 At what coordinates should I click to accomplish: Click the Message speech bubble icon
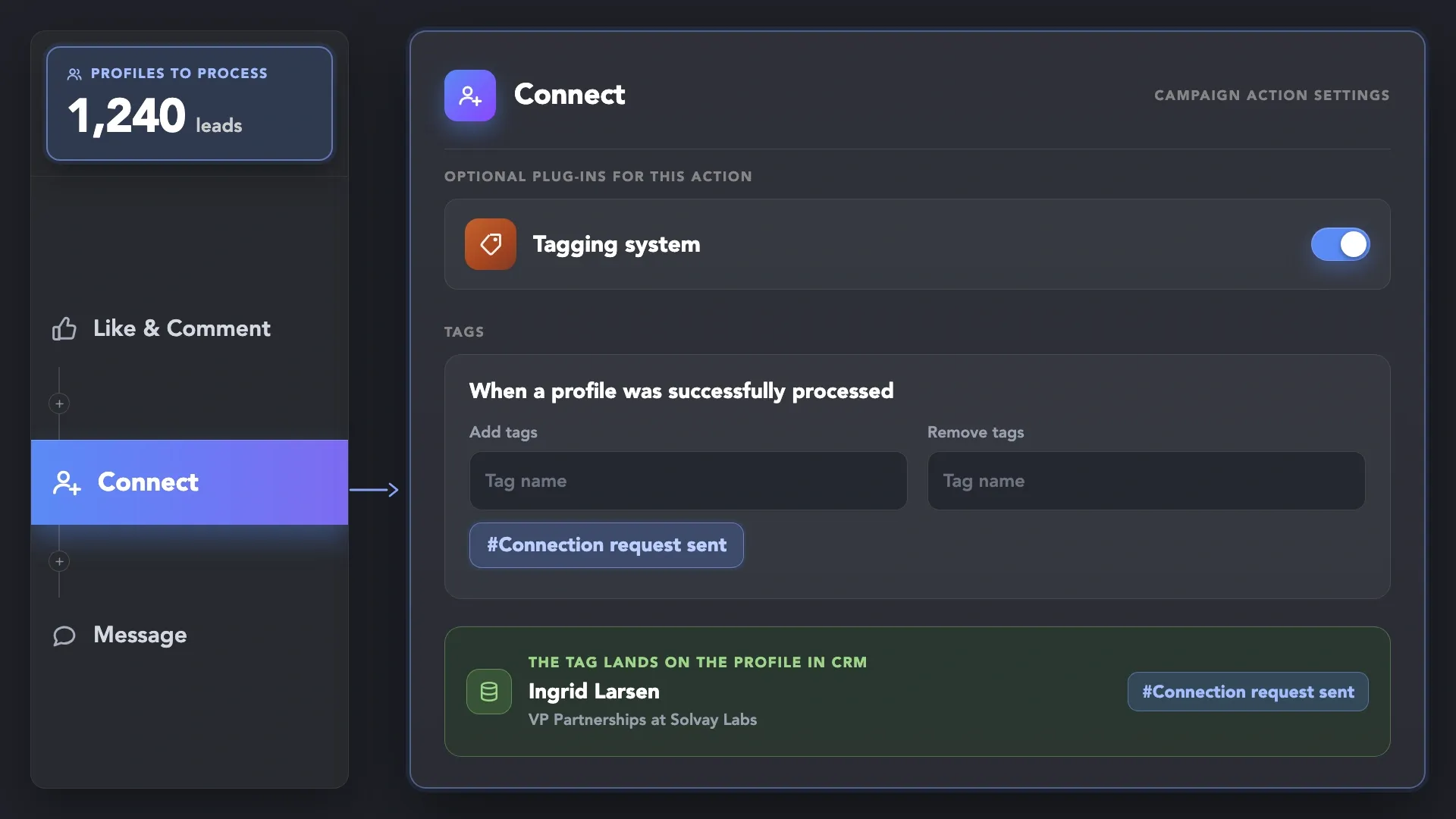tap(64, 635)
